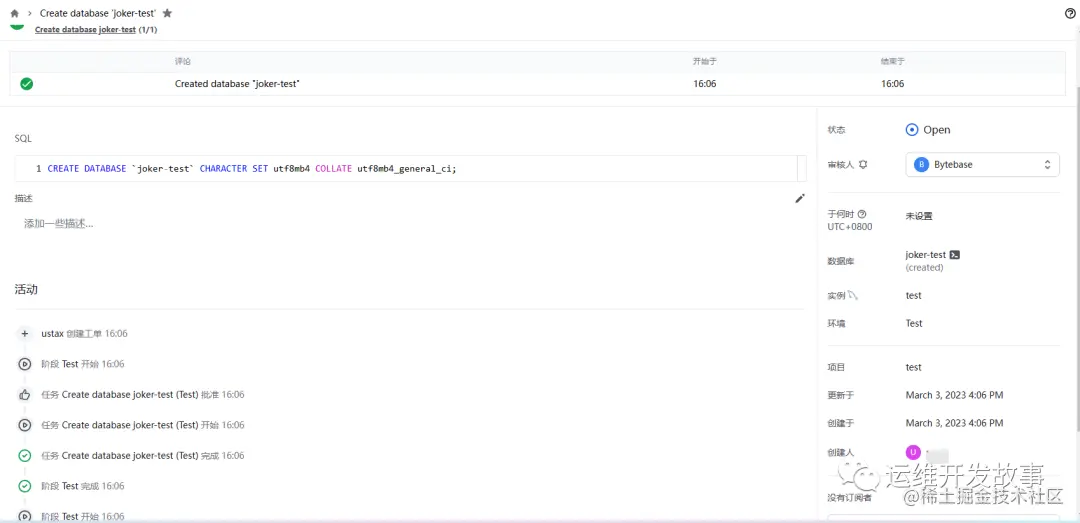This screenshot has height=523, width=1080.
Task: Click the 活动 section heading
Action: [26, 289]
